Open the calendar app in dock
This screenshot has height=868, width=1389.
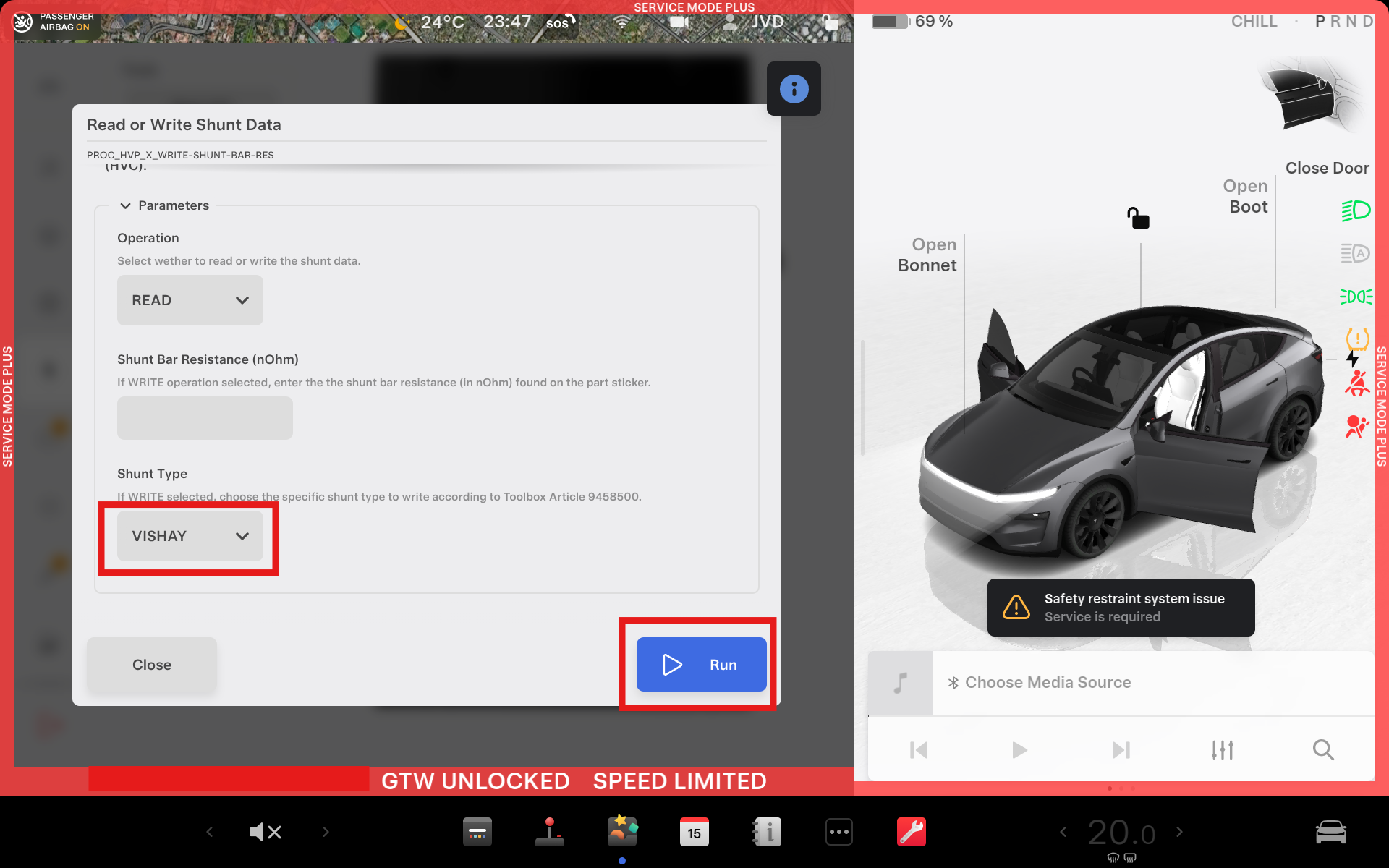pyautogui.click(x=694, y=832)
